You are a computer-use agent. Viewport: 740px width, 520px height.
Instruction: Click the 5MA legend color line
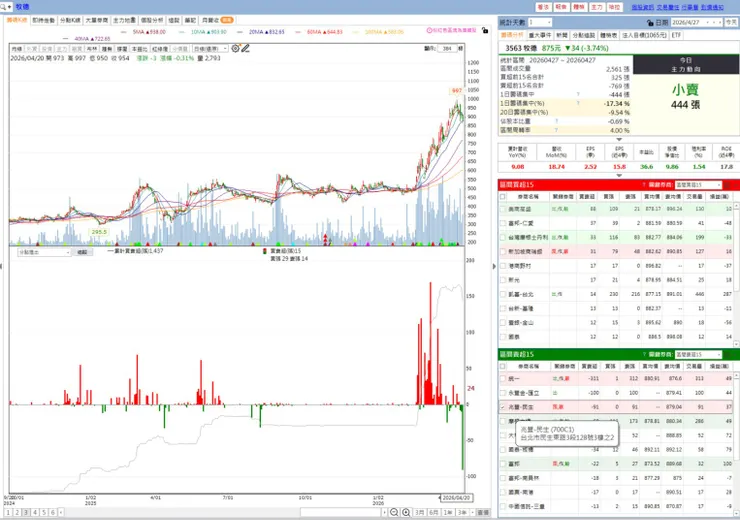pos(124,32)
